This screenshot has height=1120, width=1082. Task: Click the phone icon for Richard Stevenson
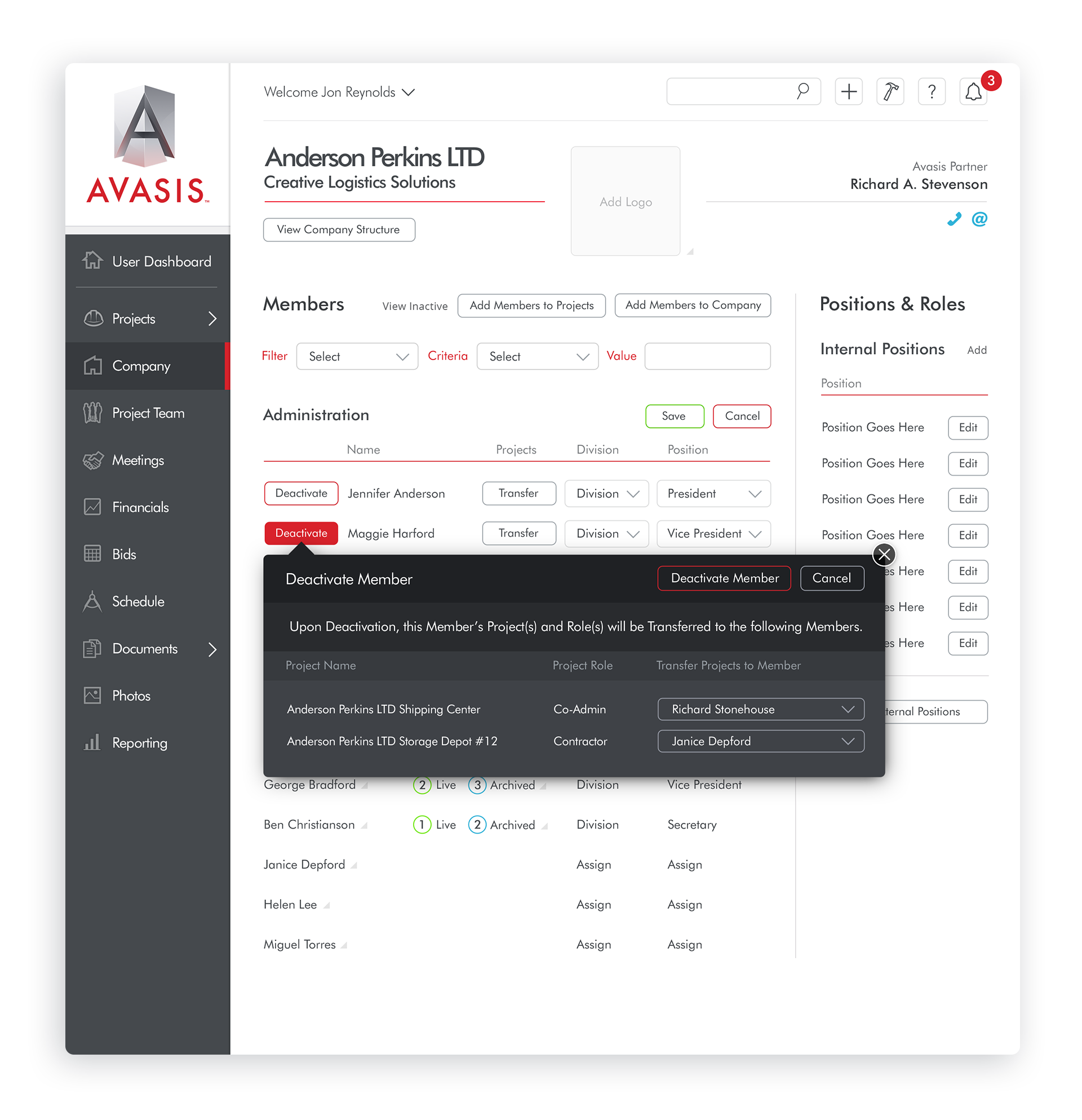pos(954,219)
